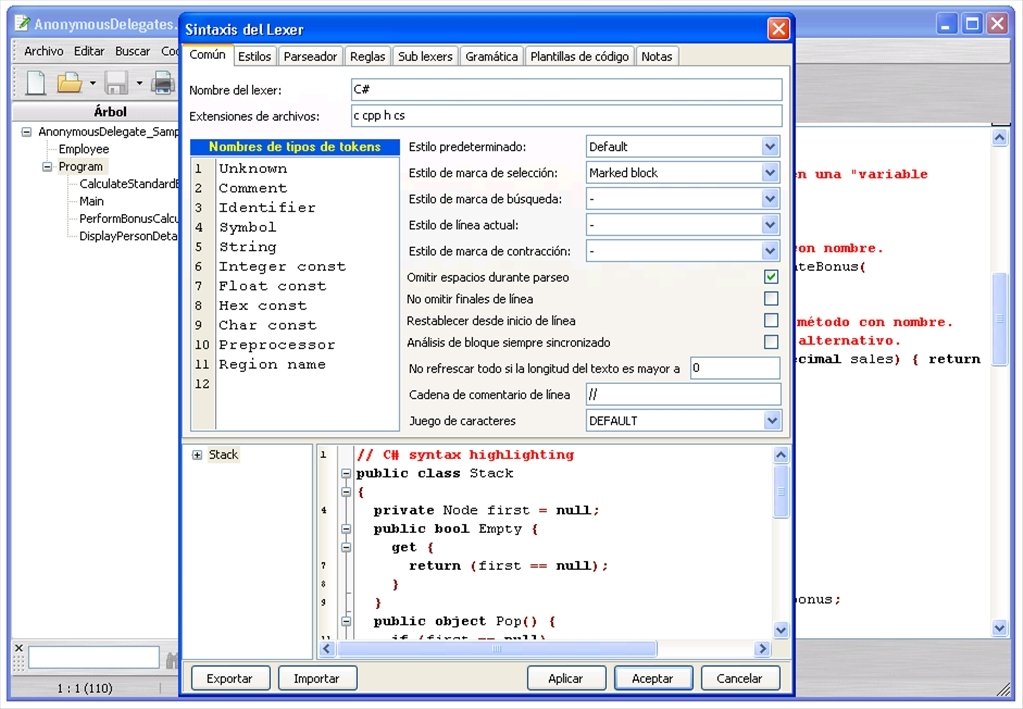The width and height of the screenshot is (1023, 709).
Task: Click the Open folder icon in main toolbar
Action: 69,83
